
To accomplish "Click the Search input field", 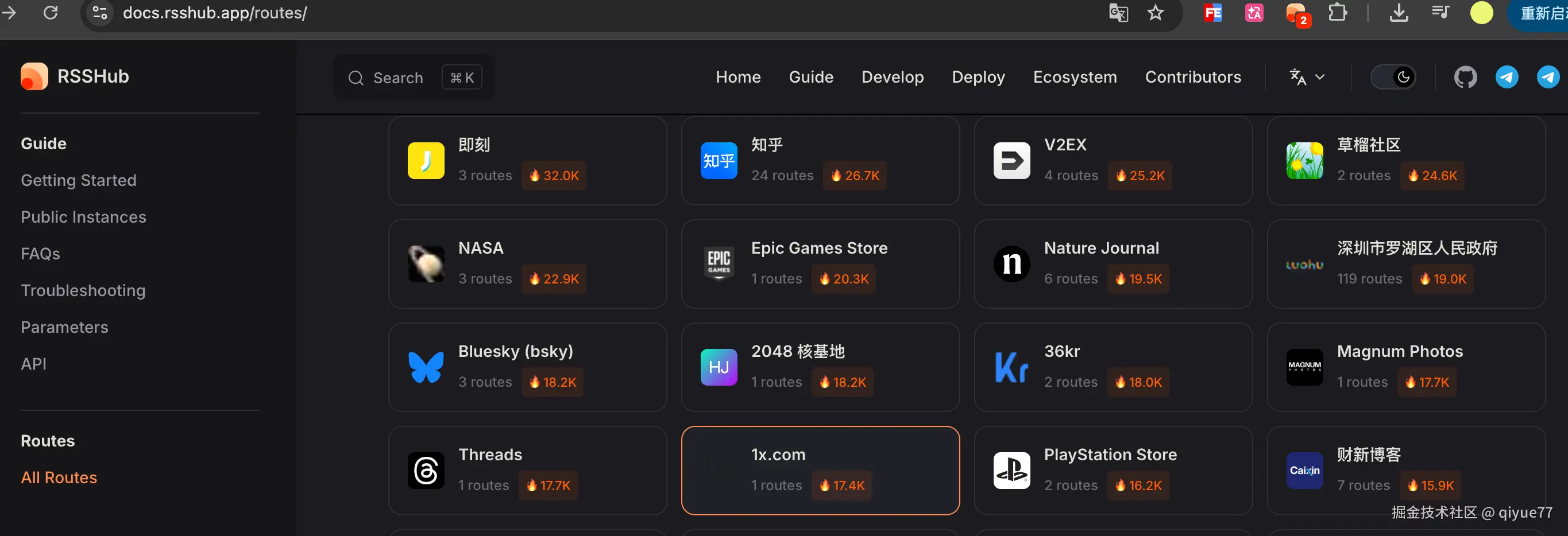I will pos(414,77).
